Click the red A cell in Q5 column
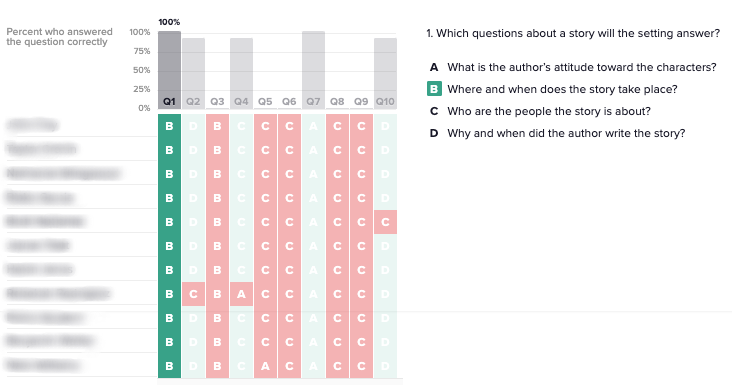 click(265, 366)
